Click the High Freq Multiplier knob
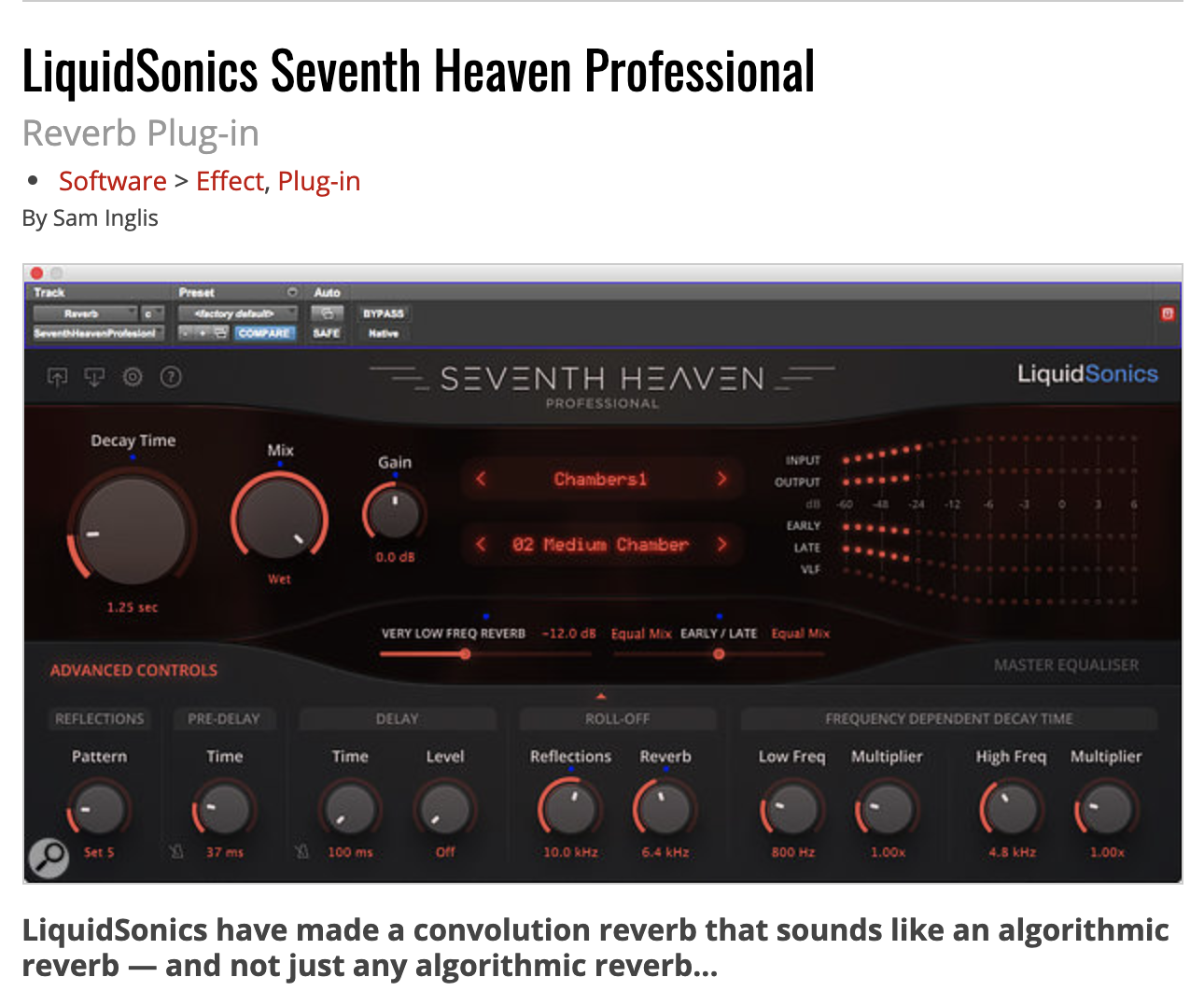Viewport: 1204px width, 991px height. [x=1106, y=808]
